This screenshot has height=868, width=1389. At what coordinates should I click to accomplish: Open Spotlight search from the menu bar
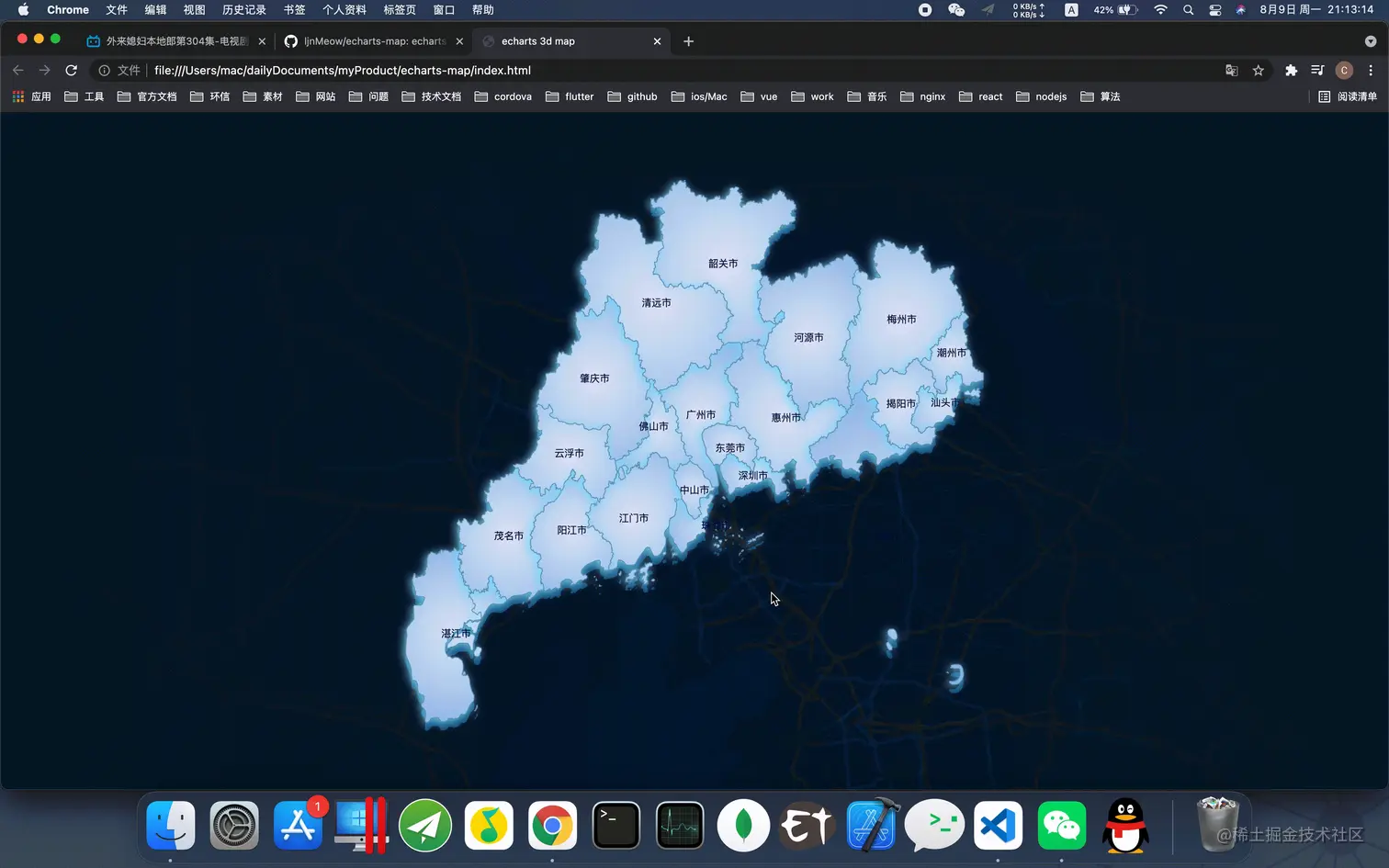click(x=1188, y=10)
